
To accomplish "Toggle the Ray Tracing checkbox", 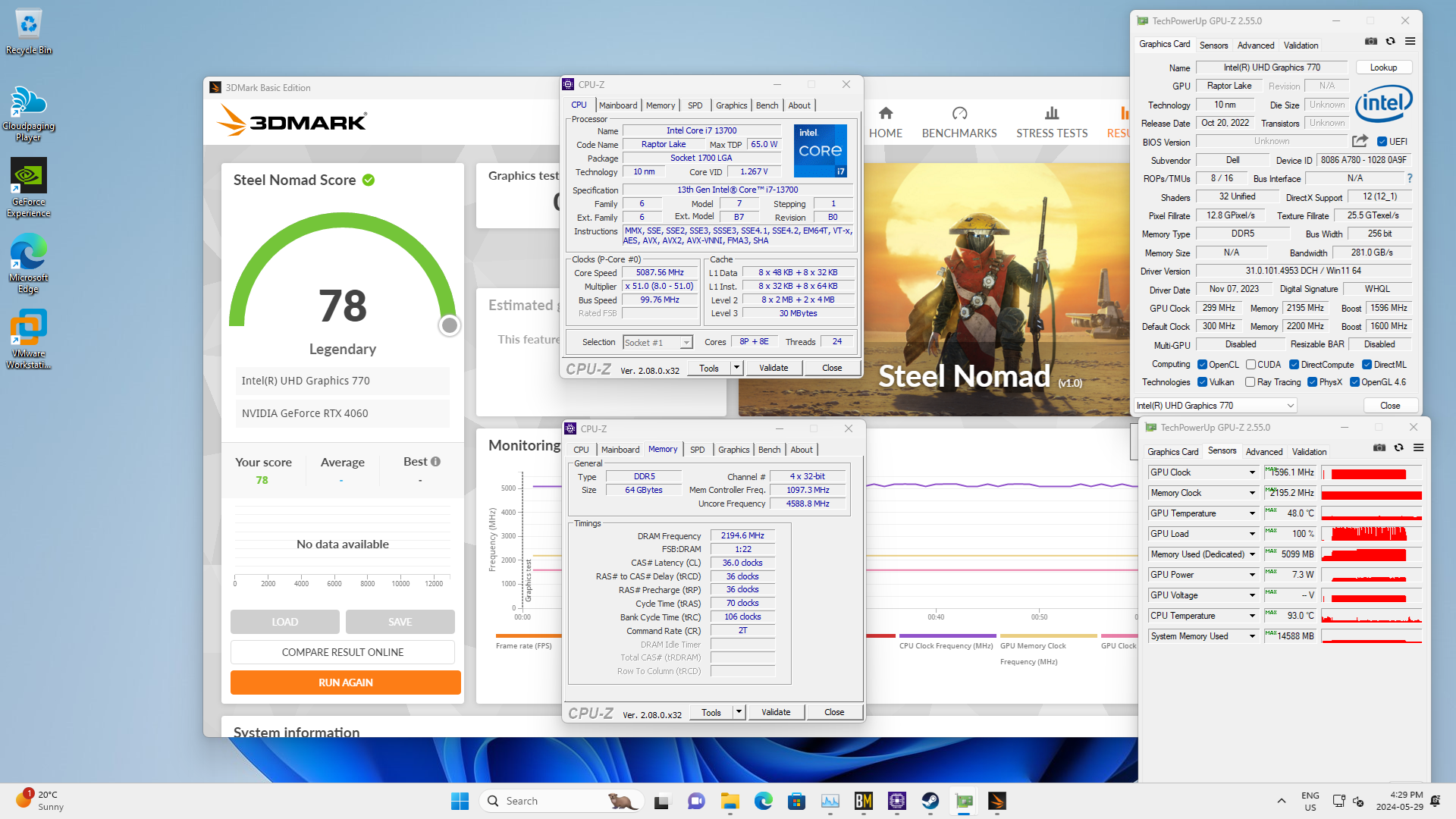I will (1250, 382).
